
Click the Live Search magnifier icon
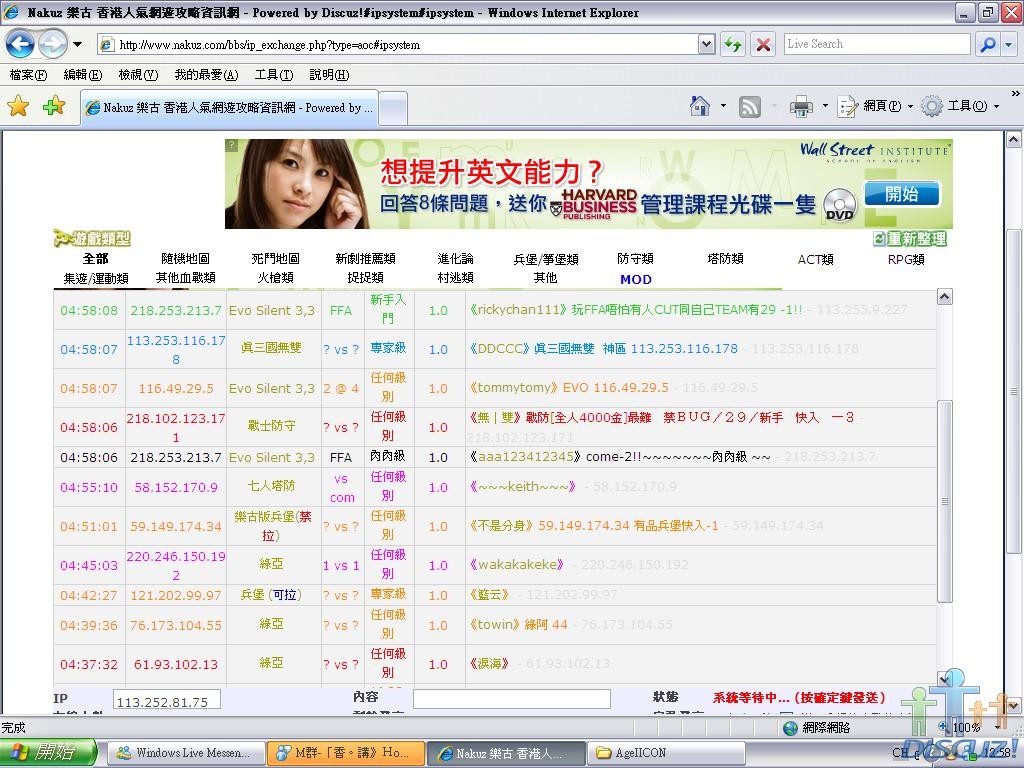point(986,44)
